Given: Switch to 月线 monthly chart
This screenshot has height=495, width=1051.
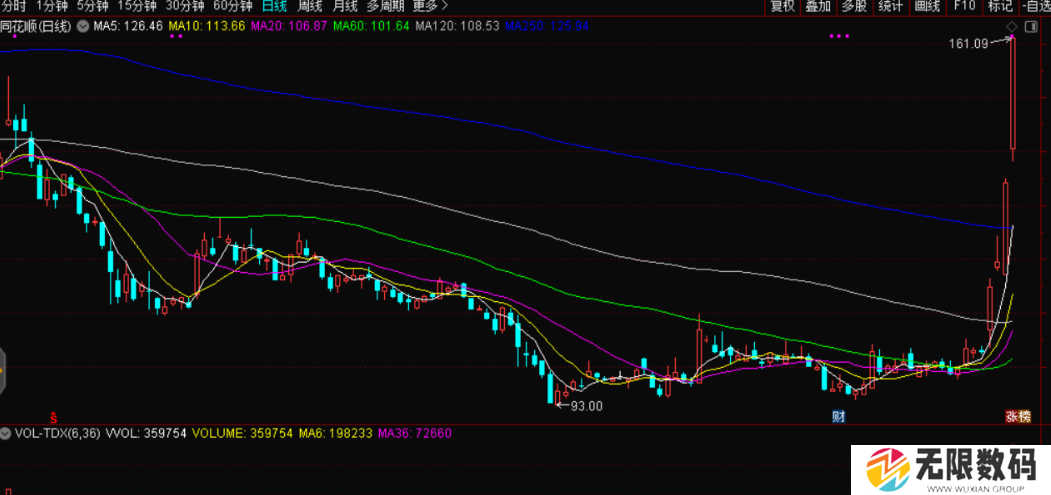Looking at the screenshot, I should tap(345, 7).
